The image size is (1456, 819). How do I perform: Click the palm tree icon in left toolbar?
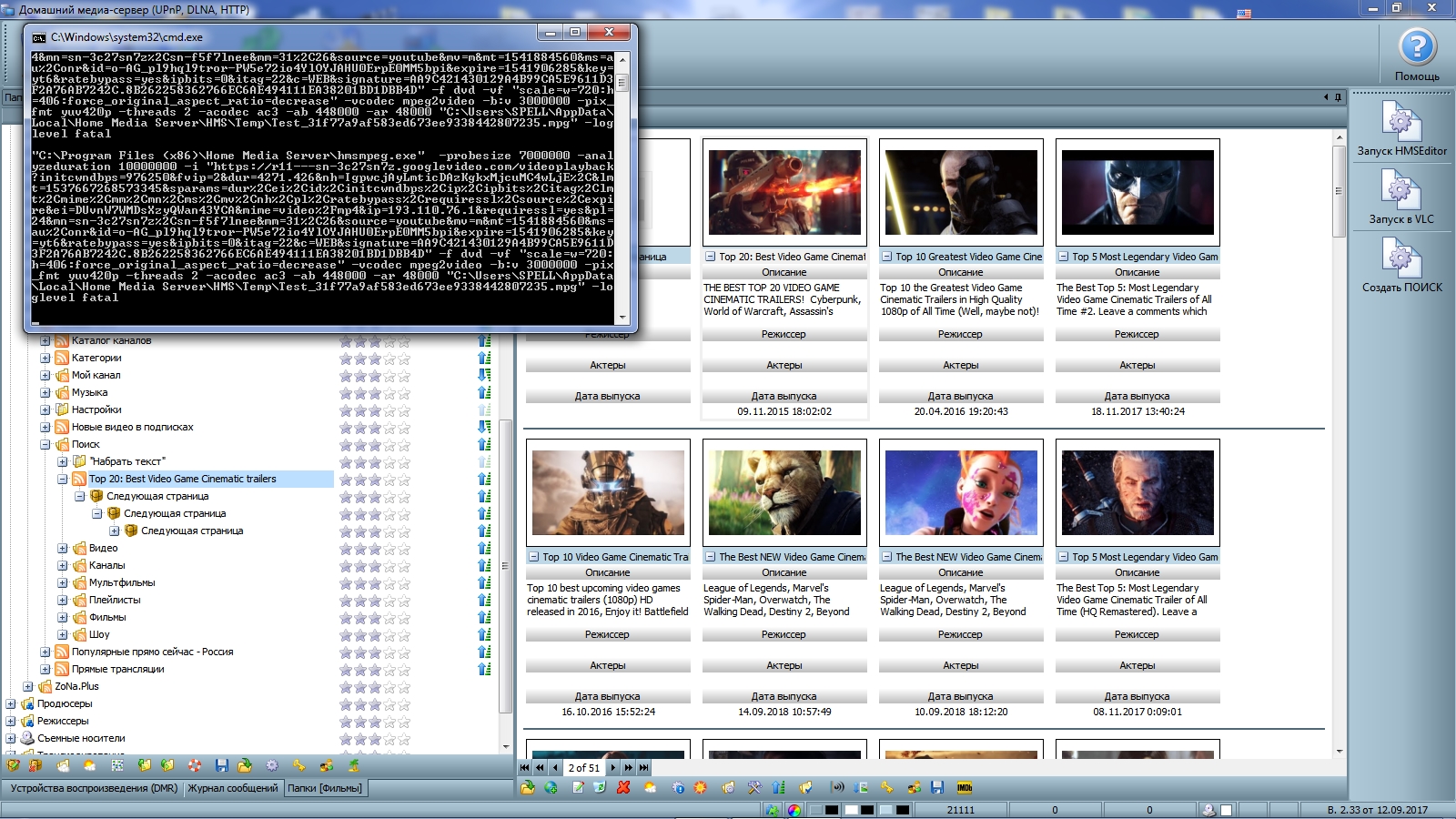pos(354,765)
